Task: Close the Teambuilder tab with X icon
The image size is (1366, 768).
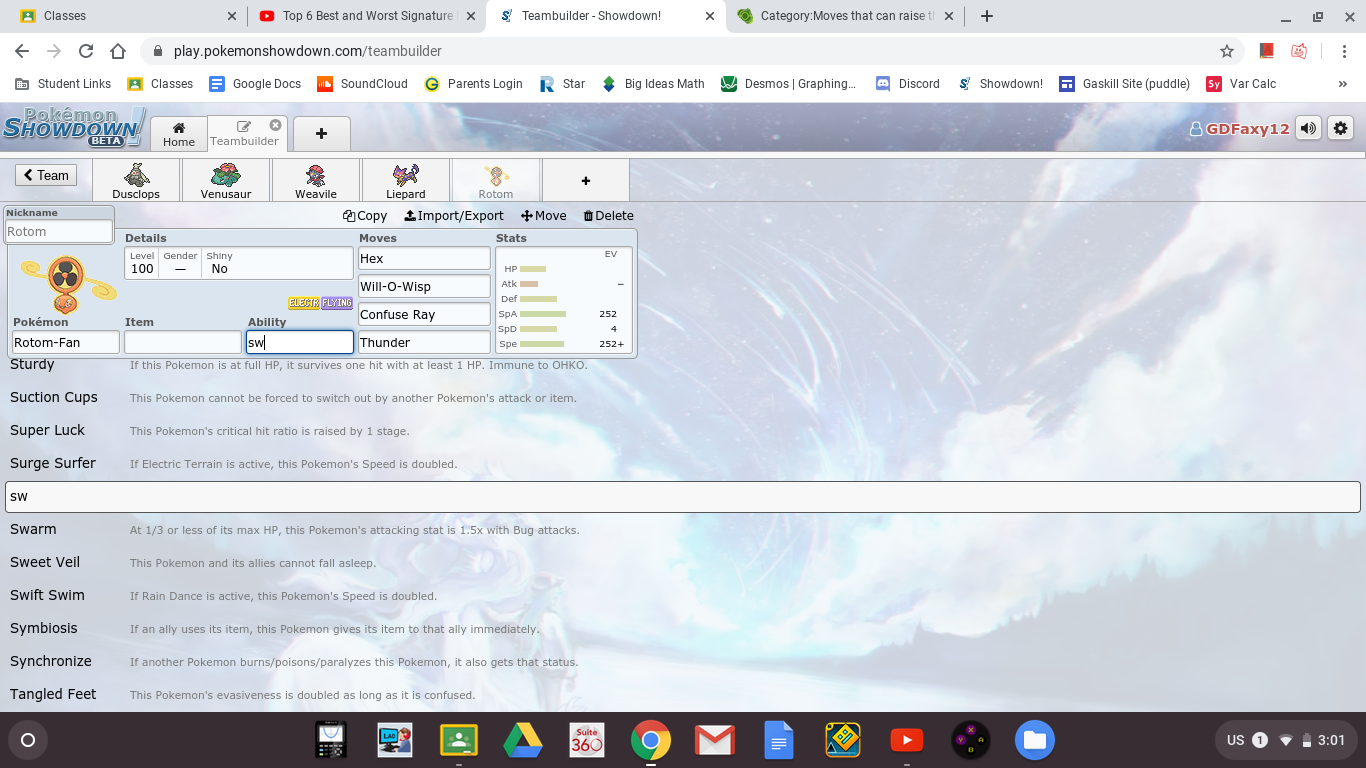Action: pos(275,125)
